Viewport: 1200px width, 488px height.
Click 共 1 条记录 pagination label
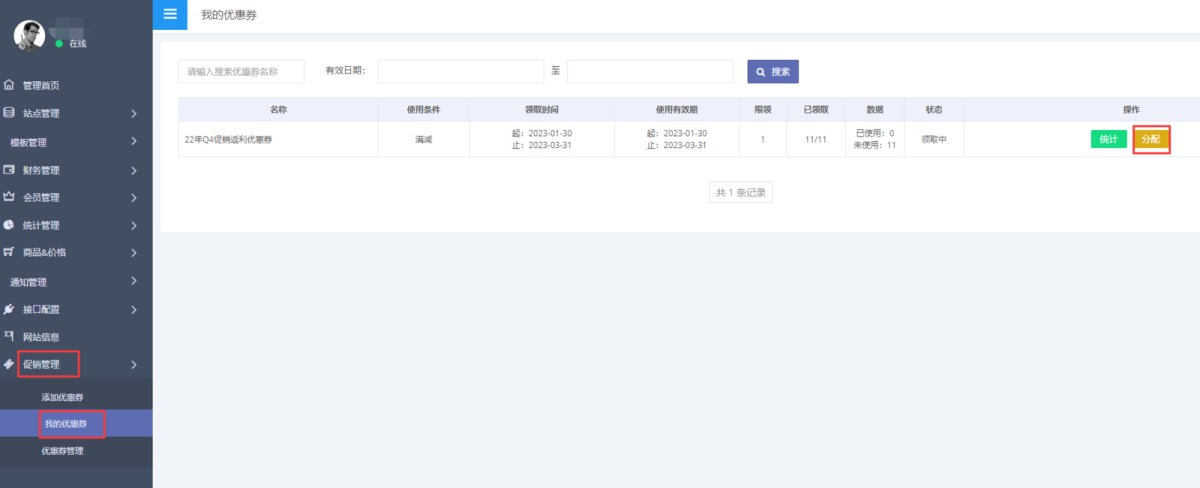click(741, 193)
